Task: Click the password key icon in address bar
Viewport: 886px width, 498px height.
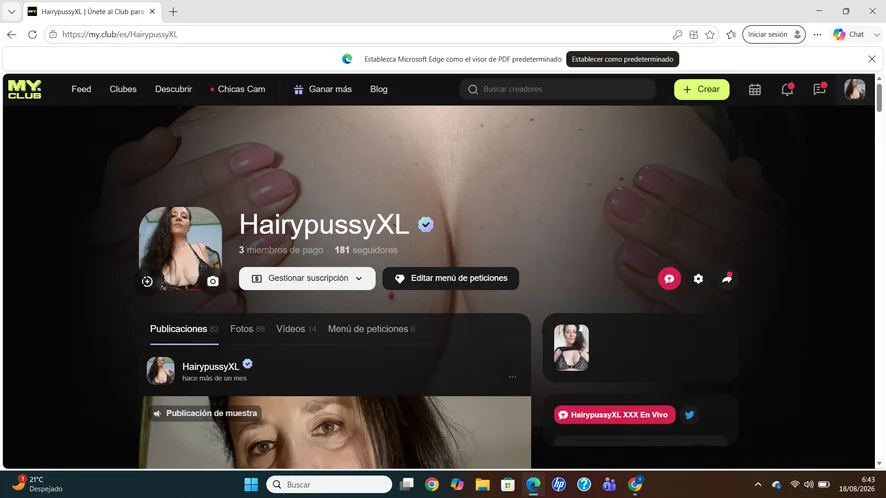Action: pyautogui.click(x=677, y=34)
